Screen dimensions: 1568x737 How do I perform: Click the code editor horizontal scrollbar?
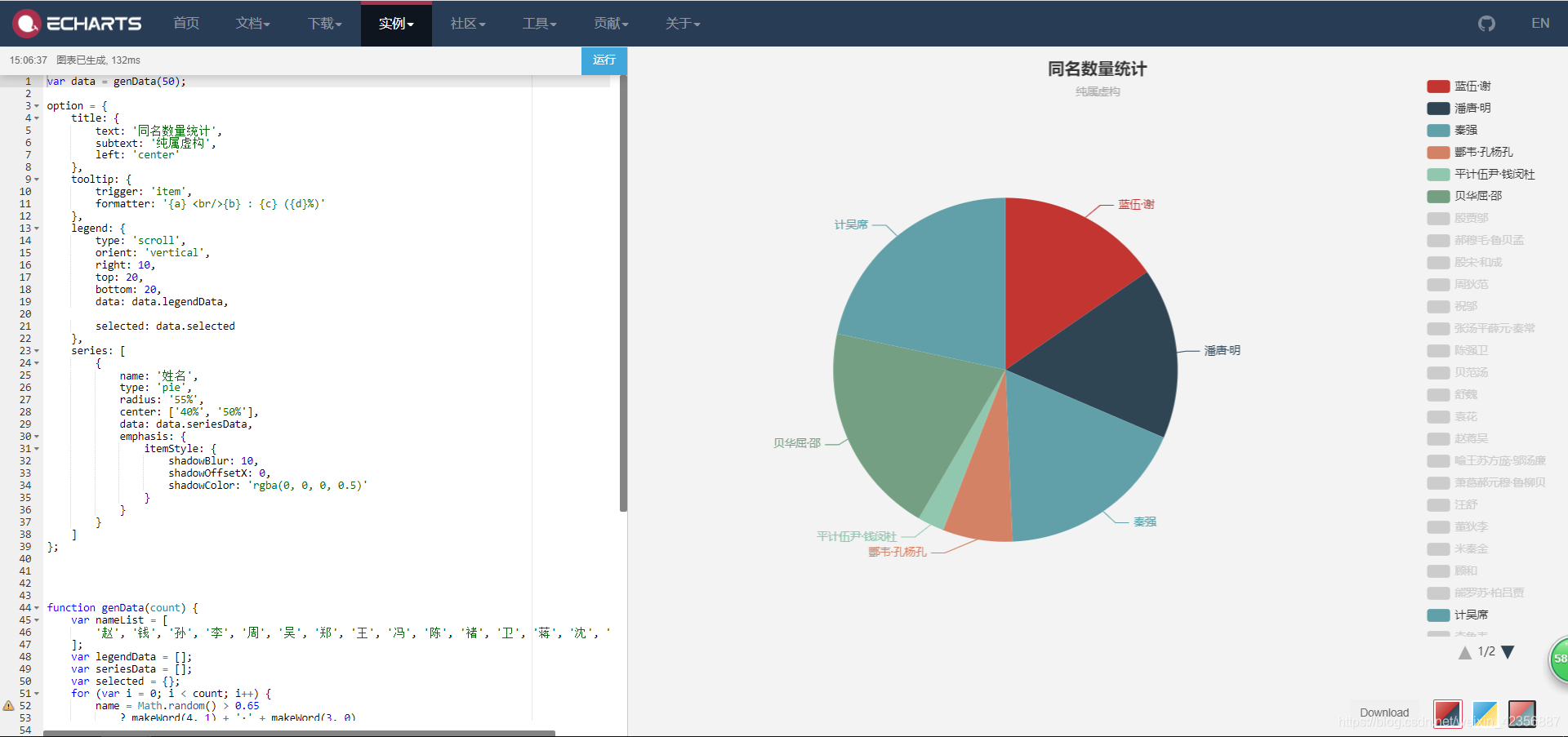(299, 733)
